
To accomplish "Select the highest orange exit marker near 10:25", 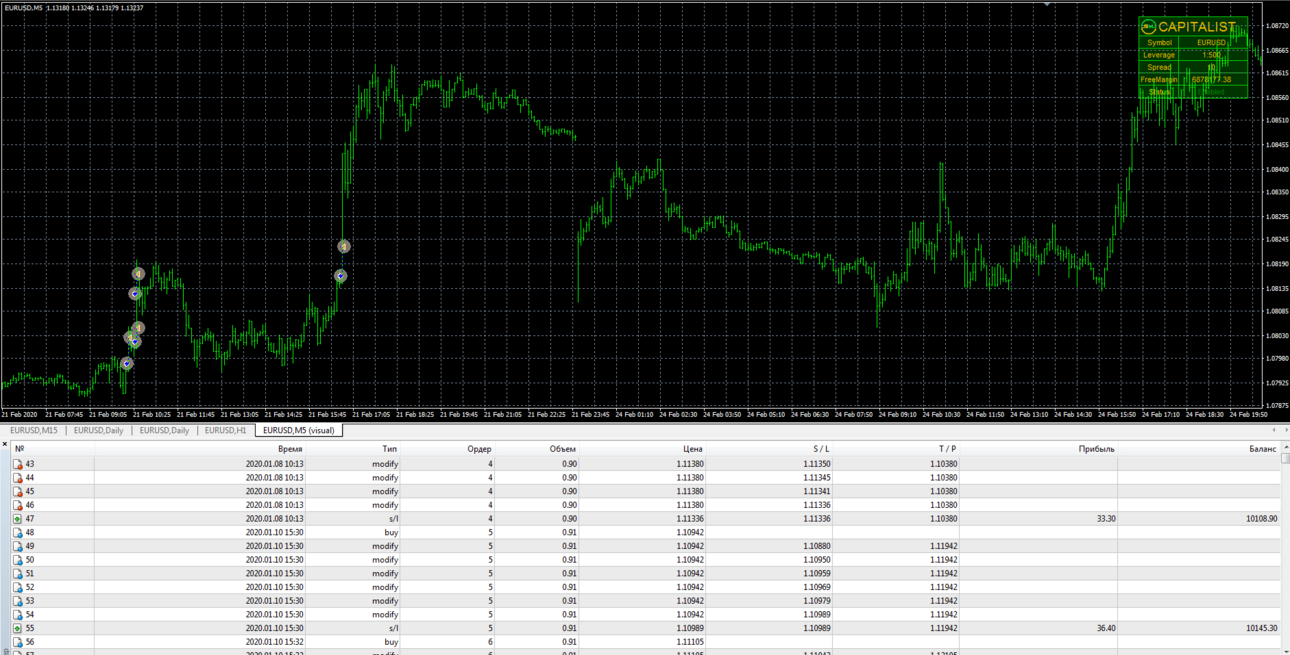I will point(139,274).
